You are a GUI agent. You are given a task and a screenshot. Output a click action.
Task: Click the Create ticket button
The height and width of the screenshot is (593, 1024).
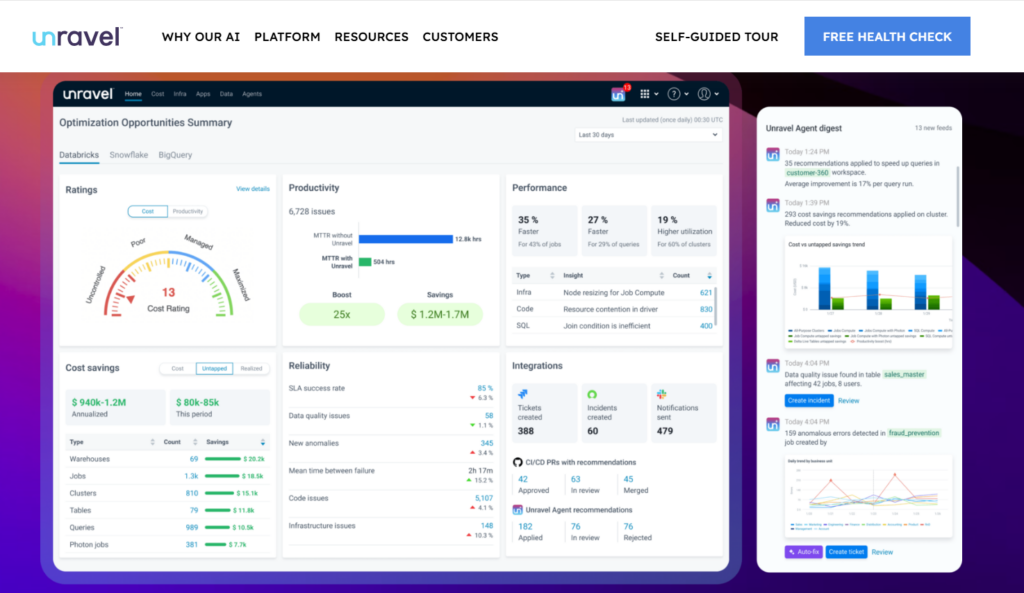pyautogui.click(x=846, y=552)
